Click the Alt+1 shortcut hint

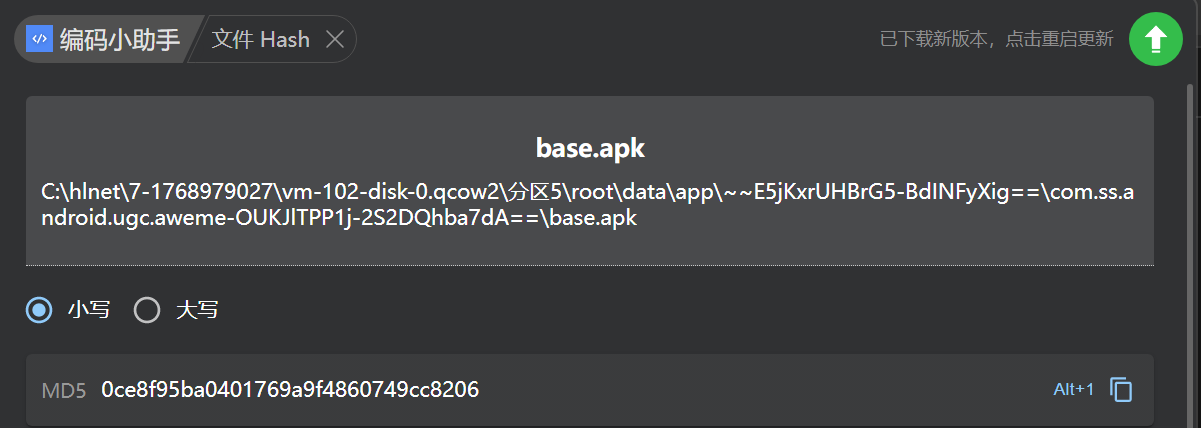click(x=1074, y=389)
